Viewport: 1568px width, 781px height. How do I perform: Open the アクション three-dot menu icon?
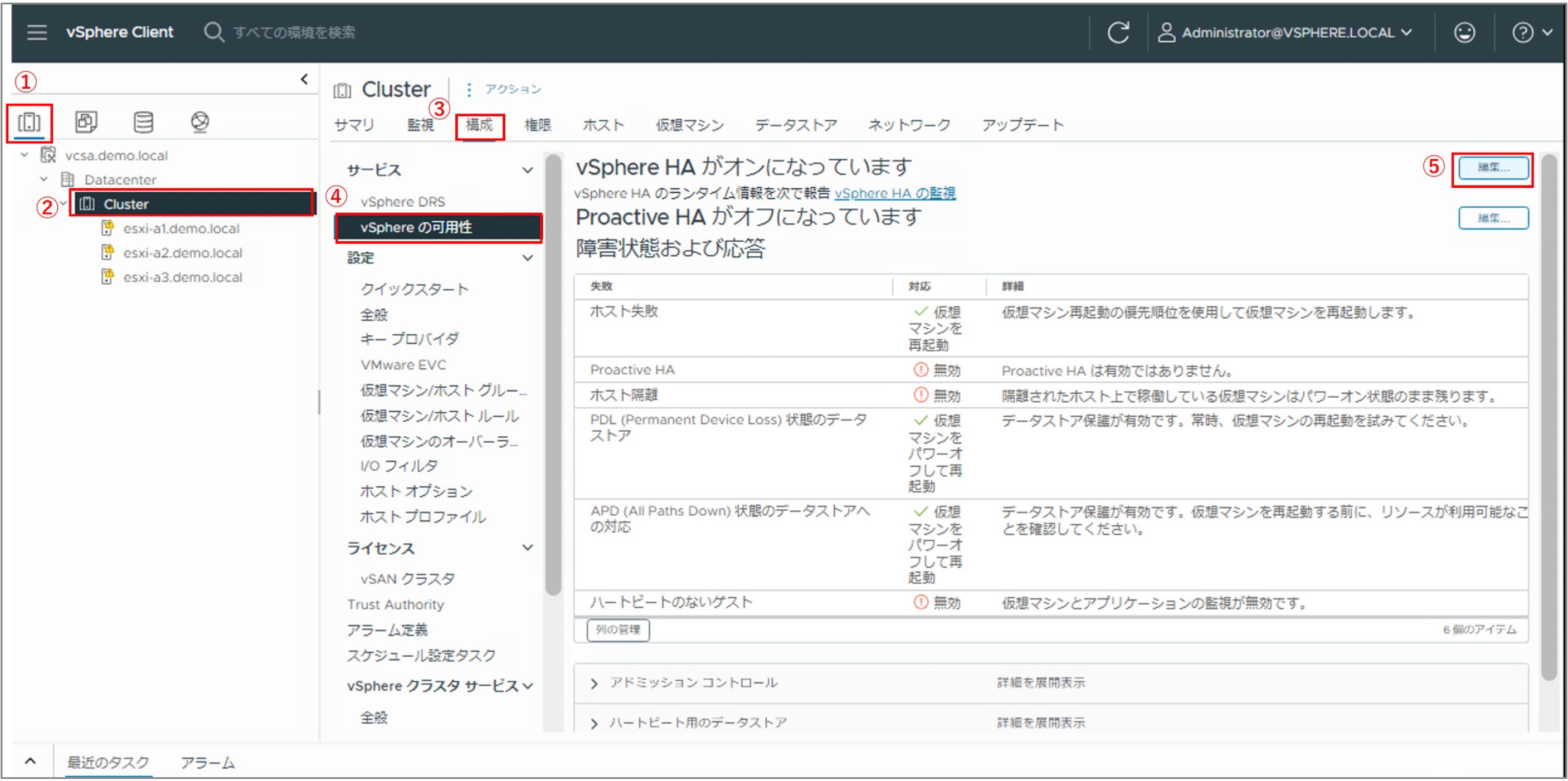(468, 90)
